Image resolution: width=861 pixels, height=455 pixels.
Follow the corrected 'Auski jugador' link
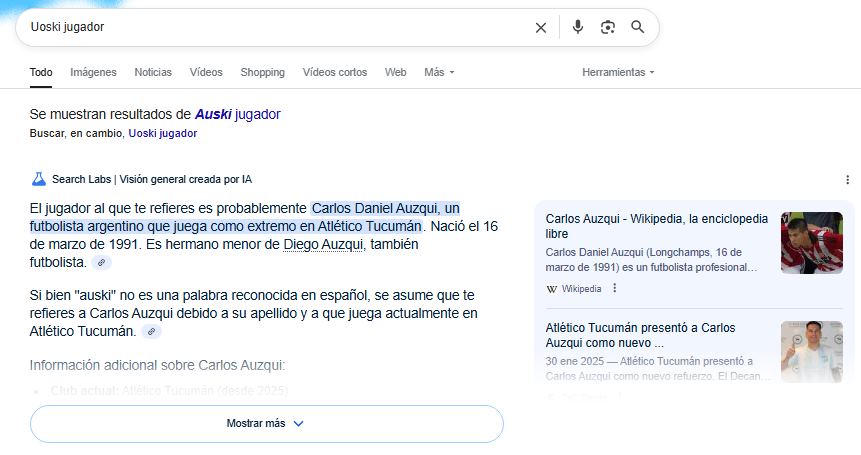tap(238, 114)
